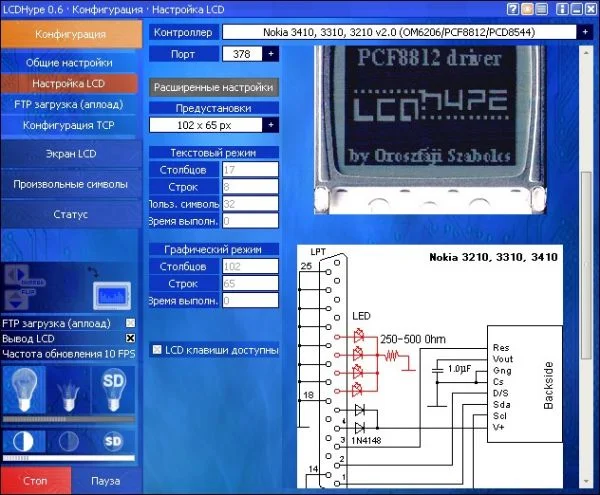Open the Экран LCD section
This screenshot has width=600, height=495.
tap(71, 153)
